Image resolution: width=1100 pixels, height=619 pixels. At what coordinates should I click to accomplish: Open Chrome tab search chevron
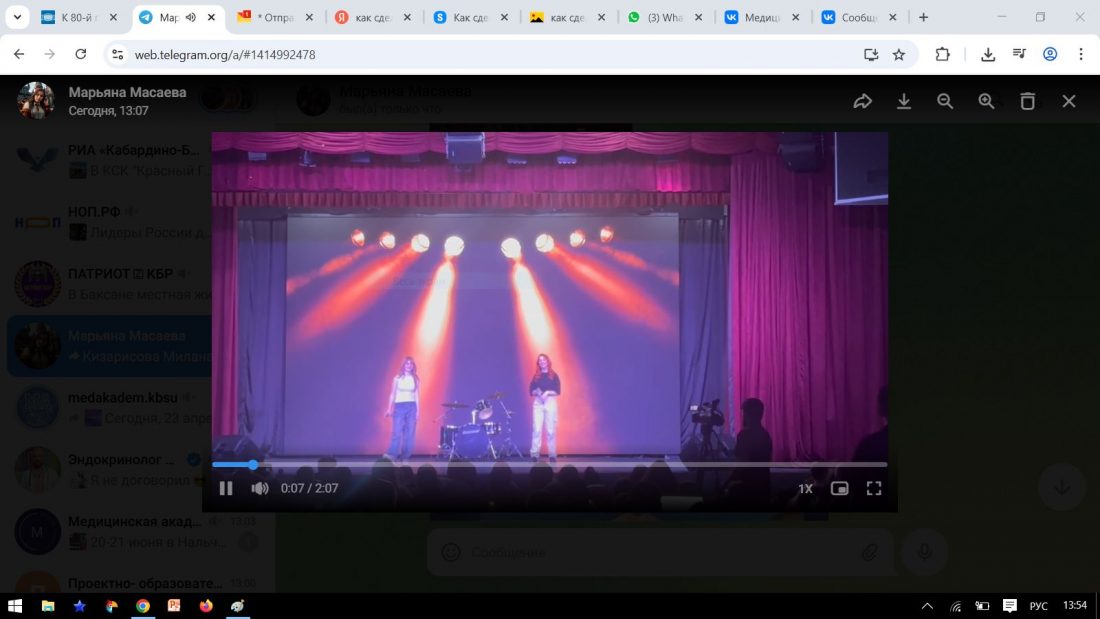(x=17, y=17)
